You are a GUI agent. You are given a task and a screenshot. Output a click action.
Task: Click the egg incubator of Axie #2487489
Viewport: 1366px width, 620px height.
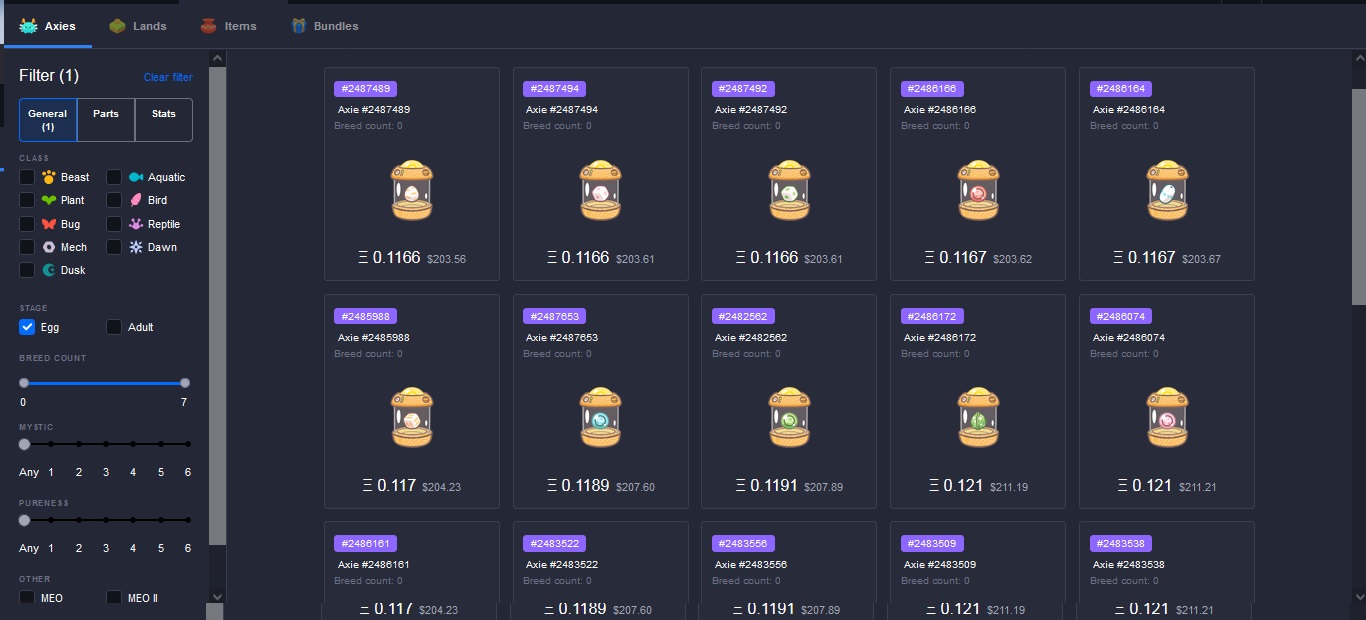[412, 190]
